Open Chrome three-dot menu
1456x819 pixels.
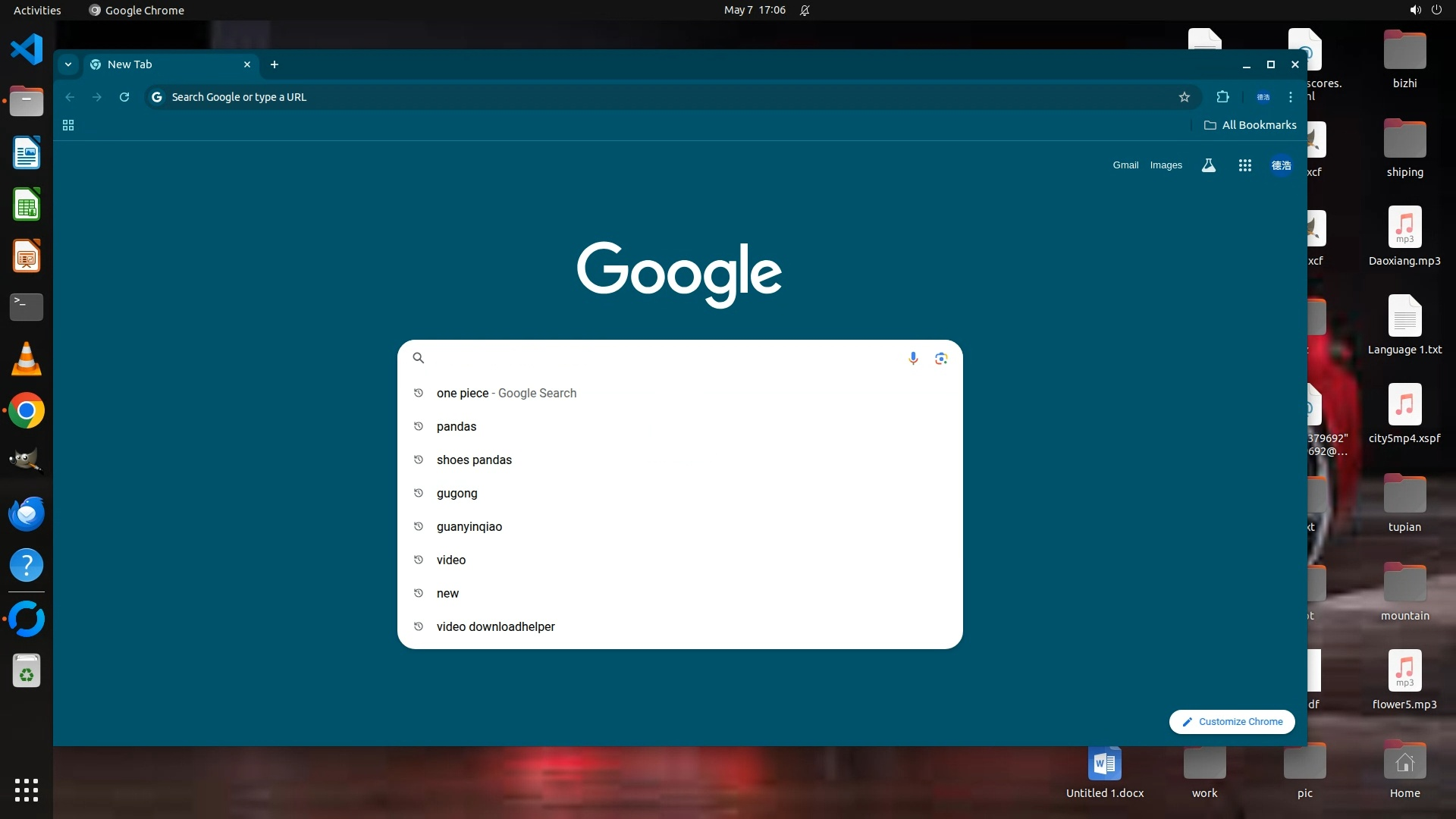point(1290,97)
